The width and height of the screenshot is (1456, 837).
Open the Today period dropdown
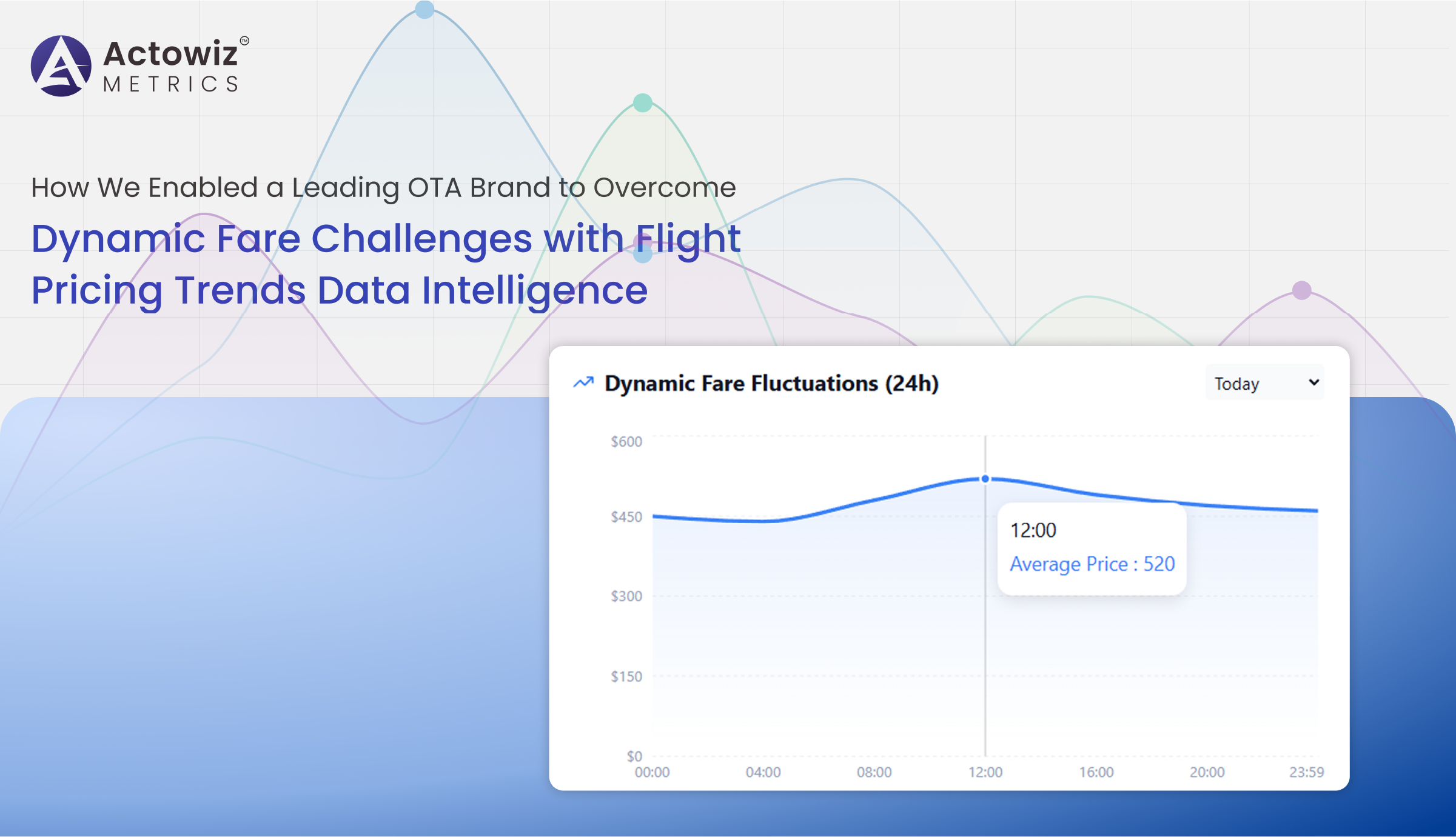pos(1264,383)
